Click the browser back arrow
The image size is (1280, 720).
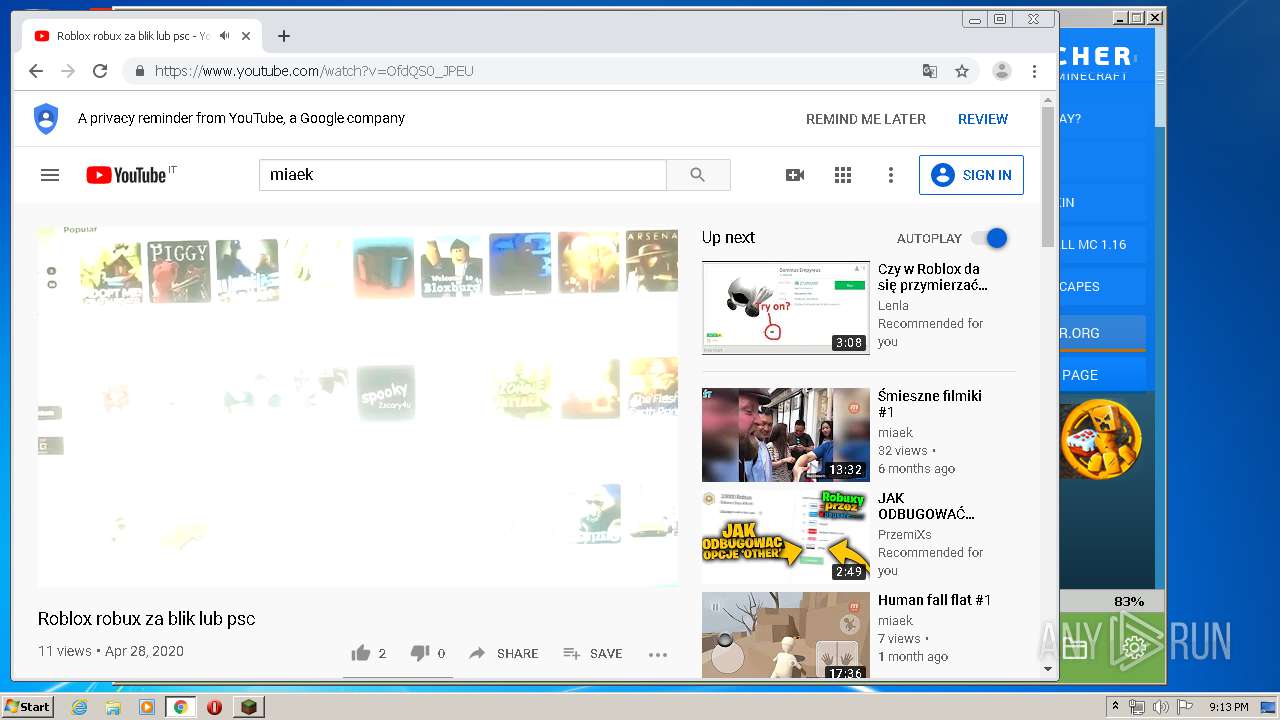[36, 71]
